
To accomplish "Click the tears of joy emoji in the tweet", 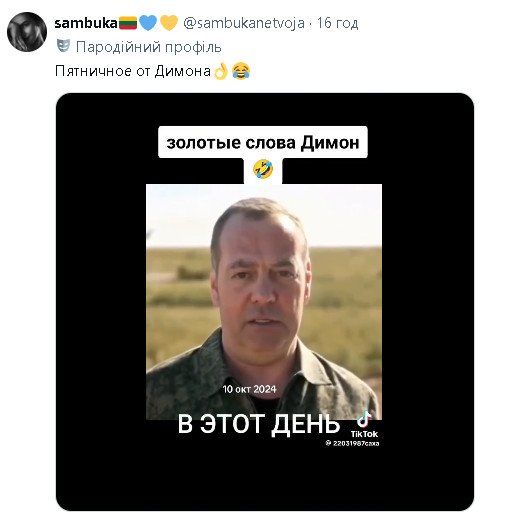I will [x=241, y=71].
